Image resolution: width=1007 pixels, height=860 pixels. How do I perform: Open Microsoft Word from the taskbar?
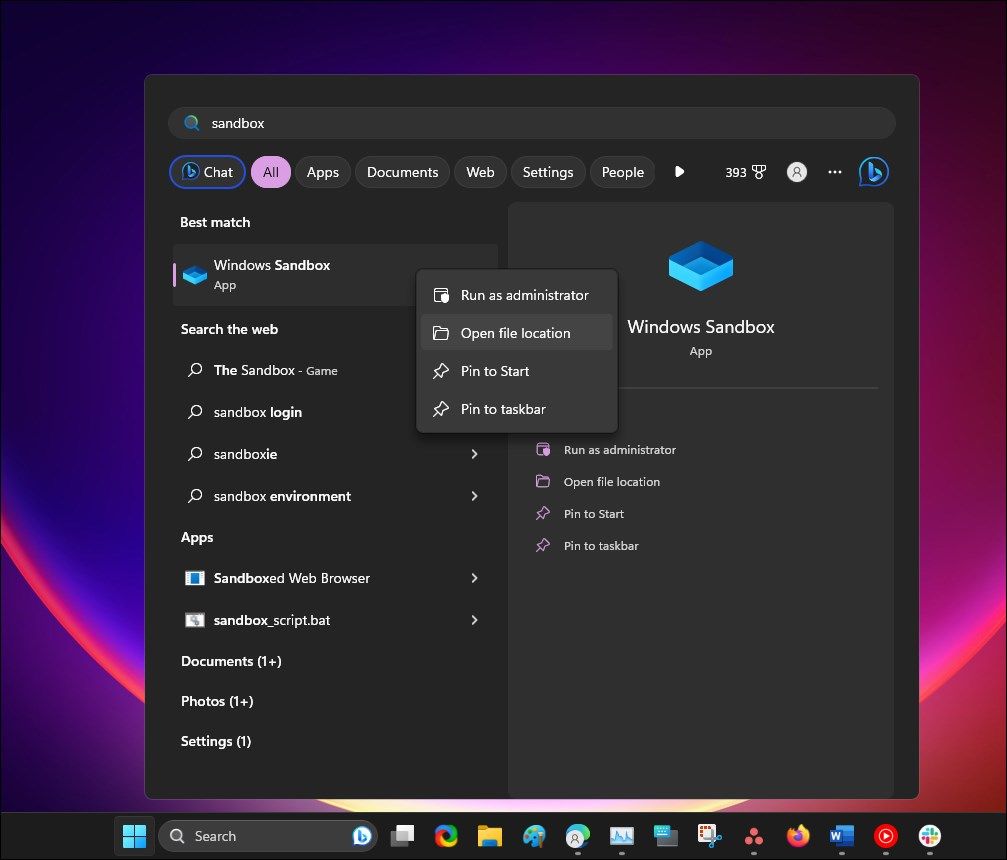841,836
